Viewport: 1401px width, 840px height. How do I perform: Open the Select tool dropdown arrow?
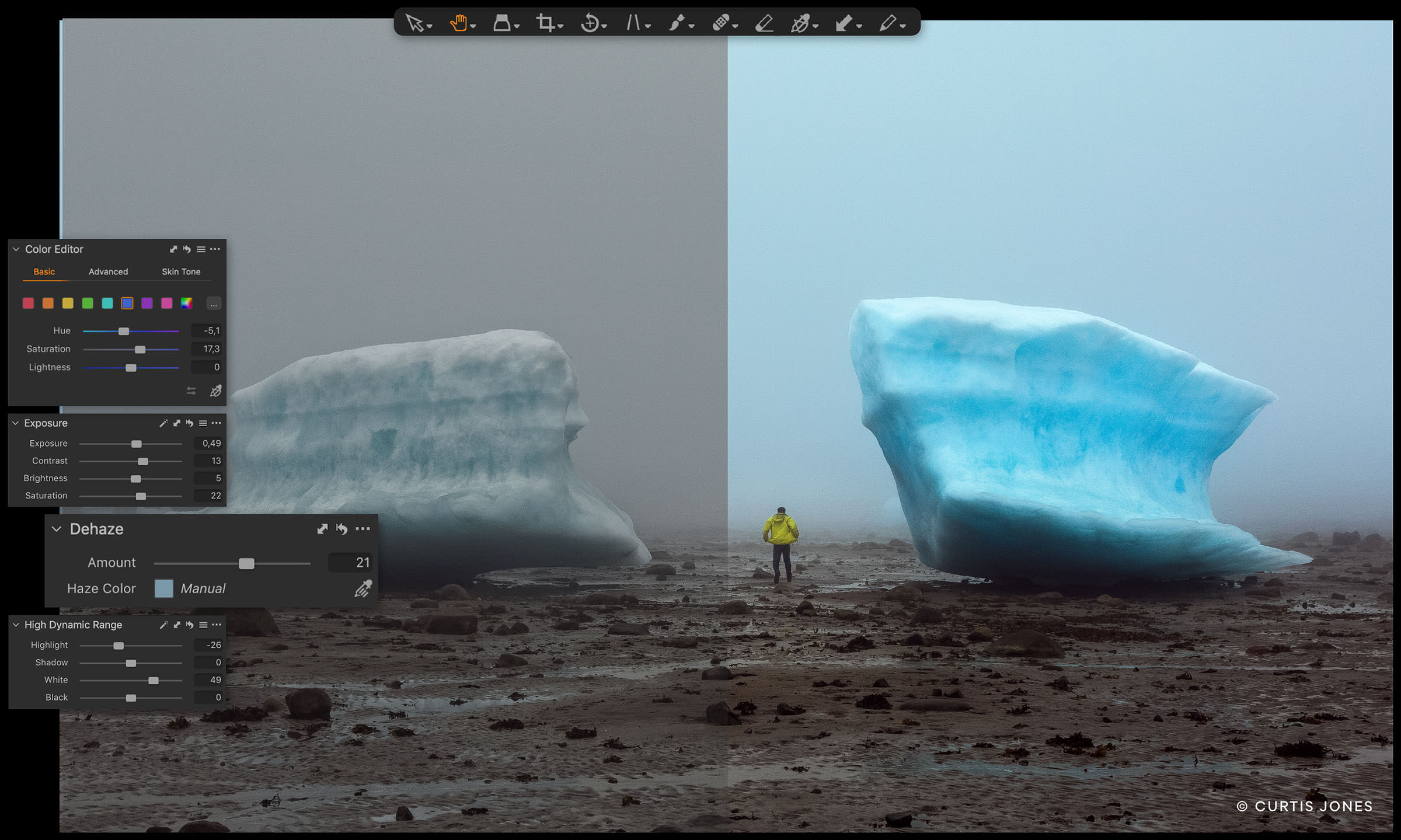point(429,26)
